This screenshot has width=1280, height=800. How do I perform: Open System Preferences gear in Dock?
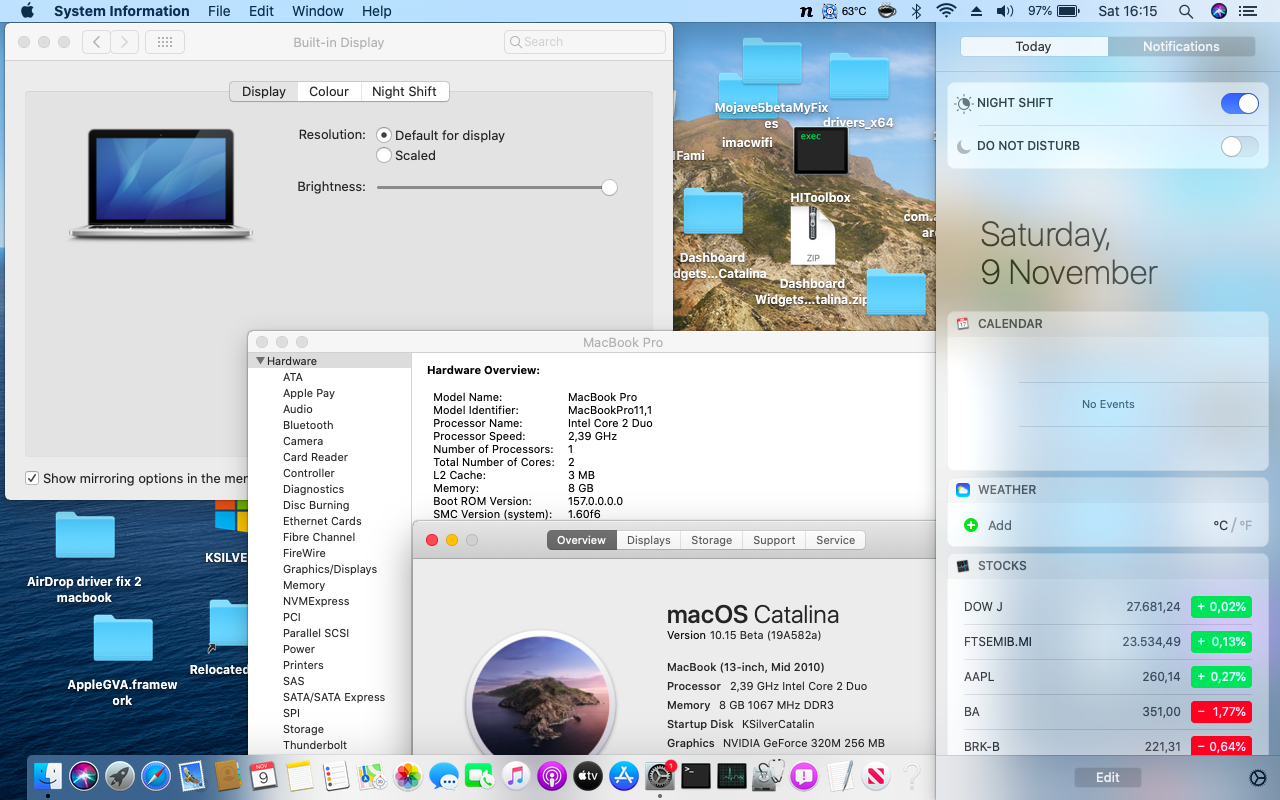pyautogui.click(x=659, y=775)
